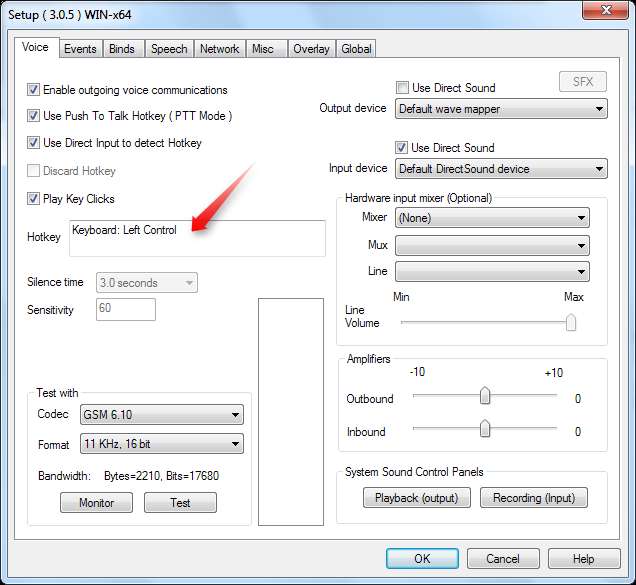Click the SFX button
Screen dimensions: 636x585
click(583, 82)
